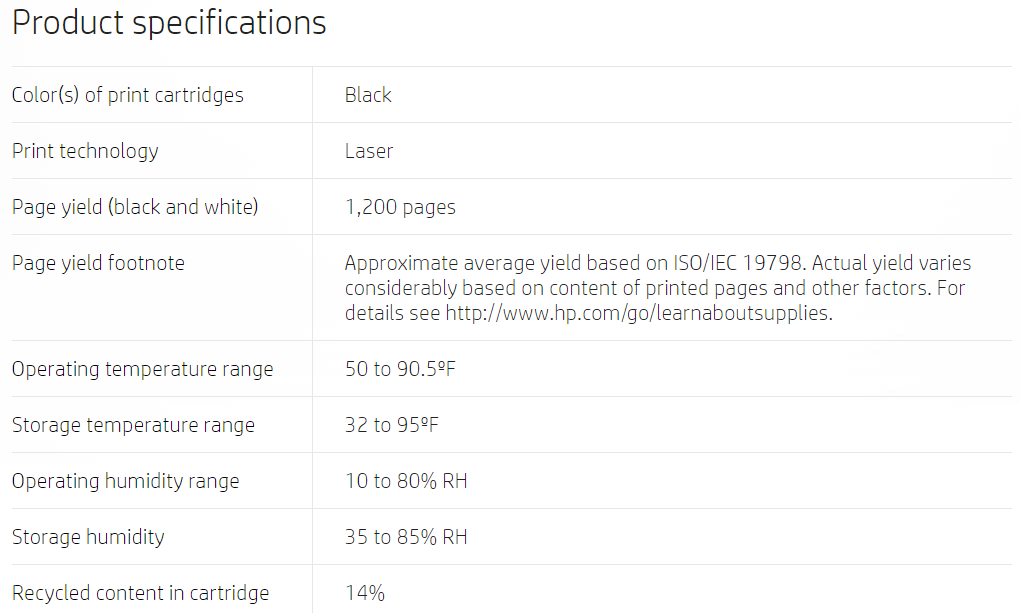Click the 35 to 85% RH value
This screenshot has height=613, width=1020.
pyautogui.click(x=406, y=537)
